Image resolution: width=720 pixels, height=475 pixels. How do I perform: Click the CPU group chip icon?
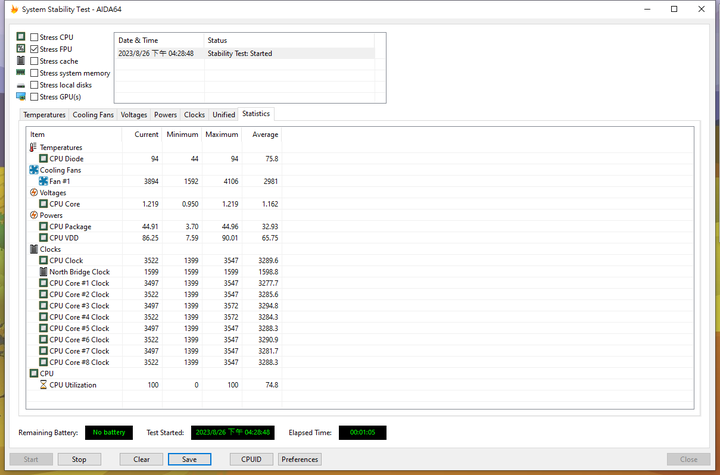(x=34, y=373)
